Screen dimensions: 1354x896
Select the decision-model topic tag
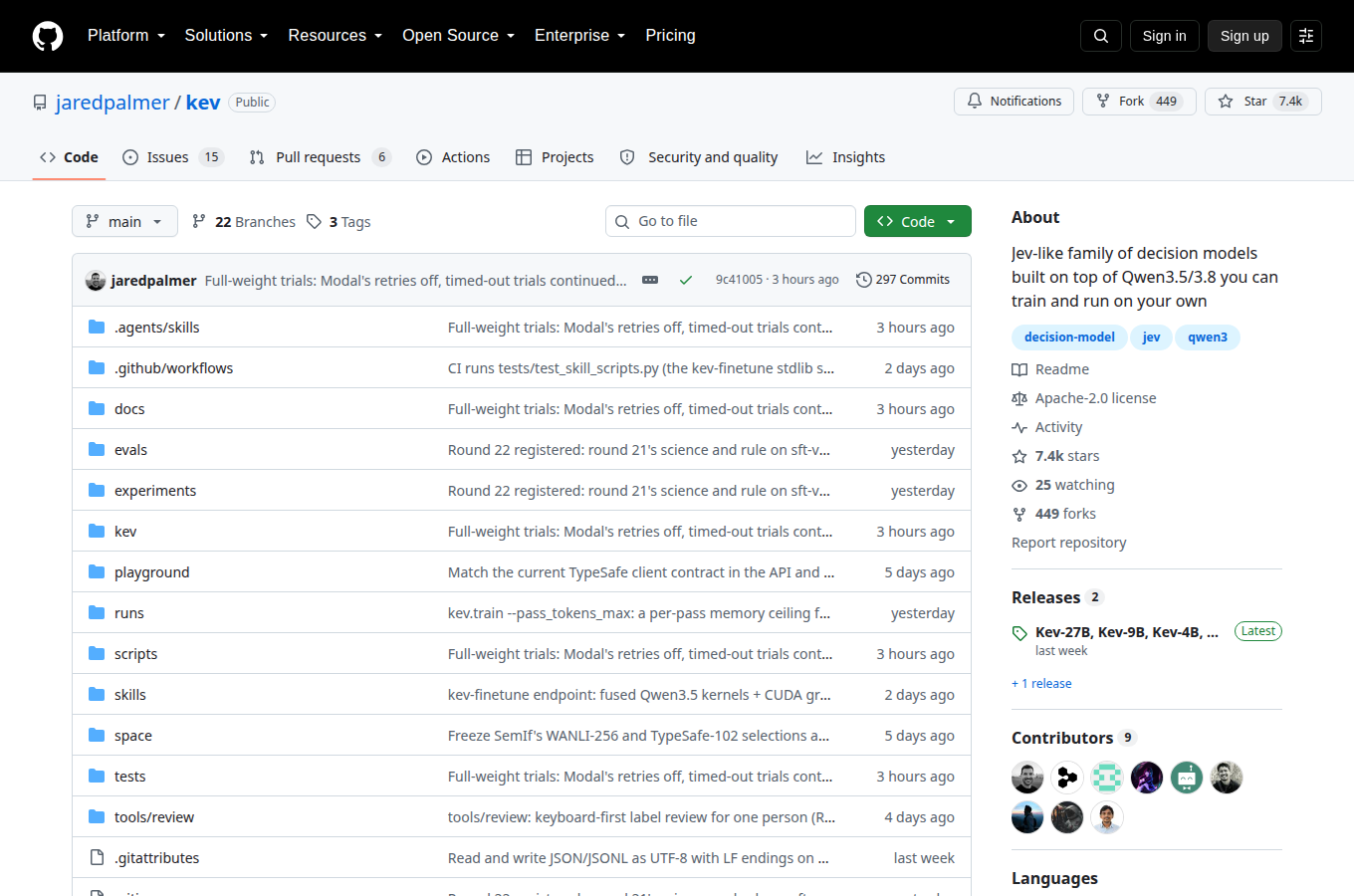tap(1069, 337)
